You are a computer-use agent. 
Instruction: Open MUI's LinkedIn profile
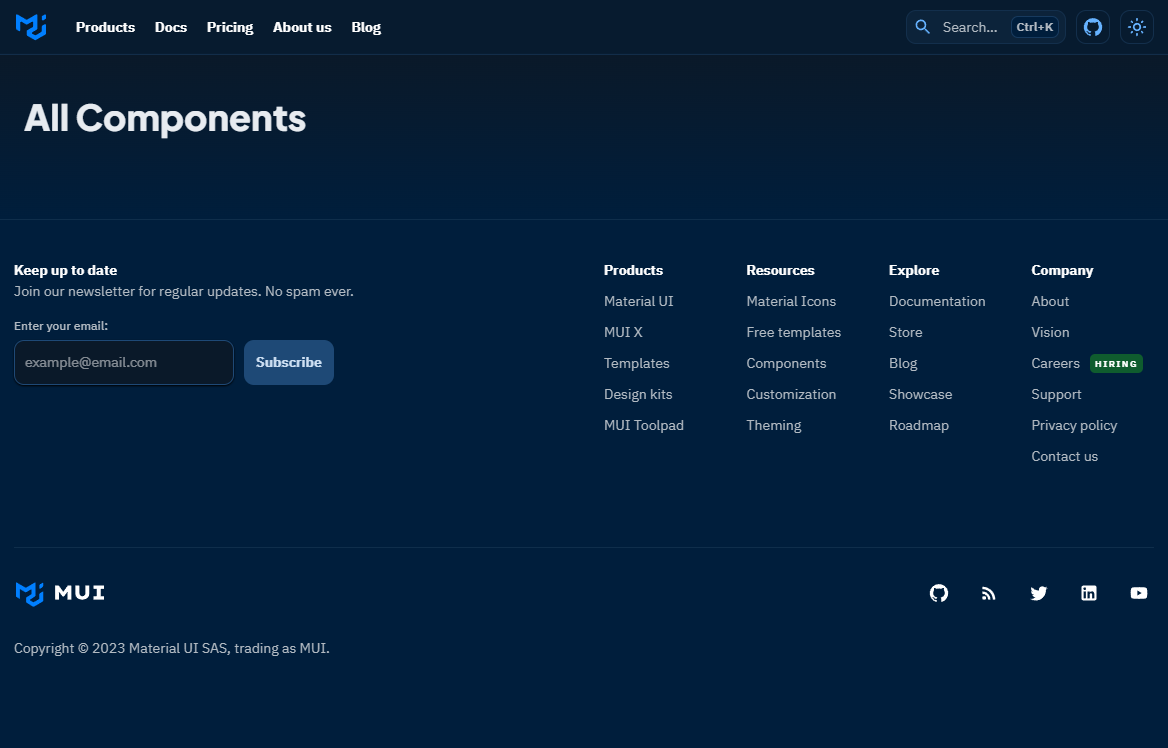coord(1088,593)
